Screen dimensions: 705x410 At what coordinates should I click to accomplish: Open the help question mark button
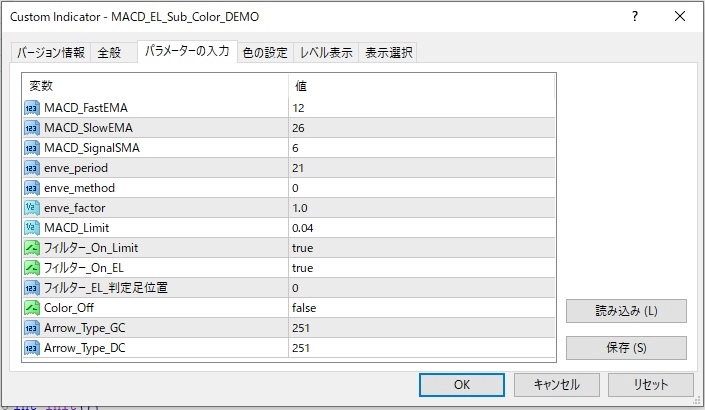pyautogui.click(x=634, y=18)
